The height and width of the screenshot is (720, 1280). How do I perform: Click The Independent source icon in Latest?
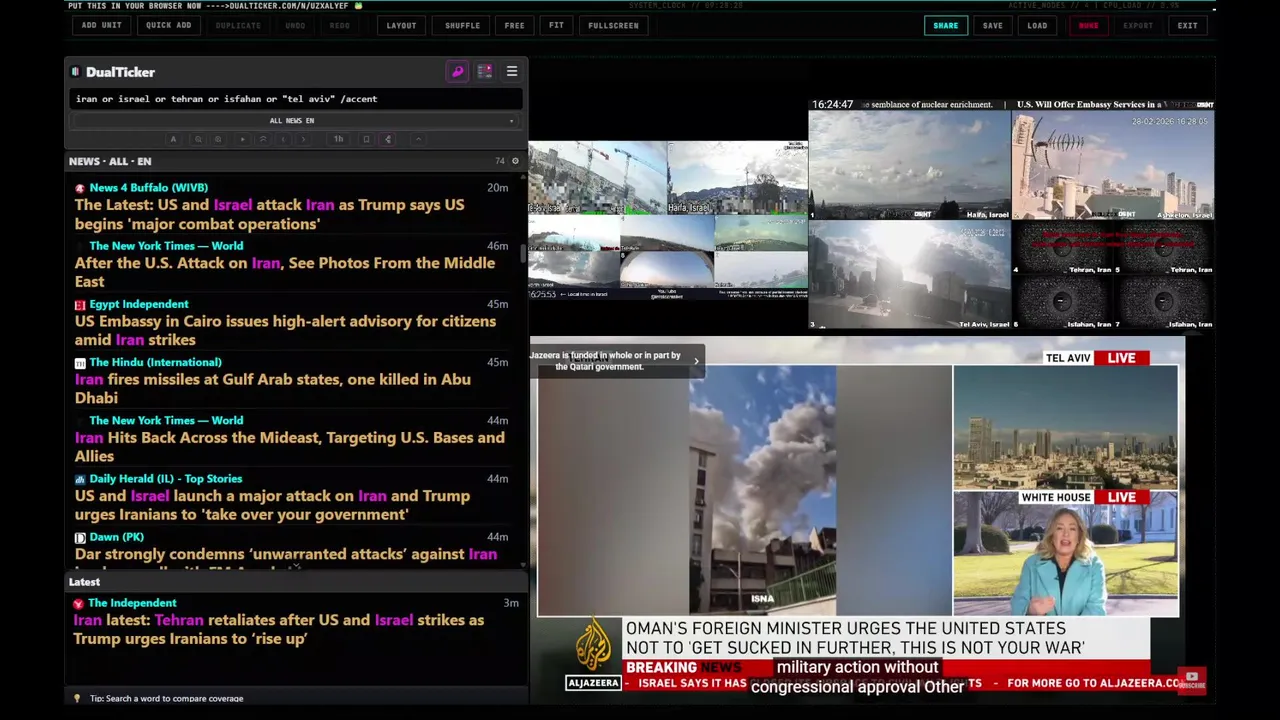78,603
